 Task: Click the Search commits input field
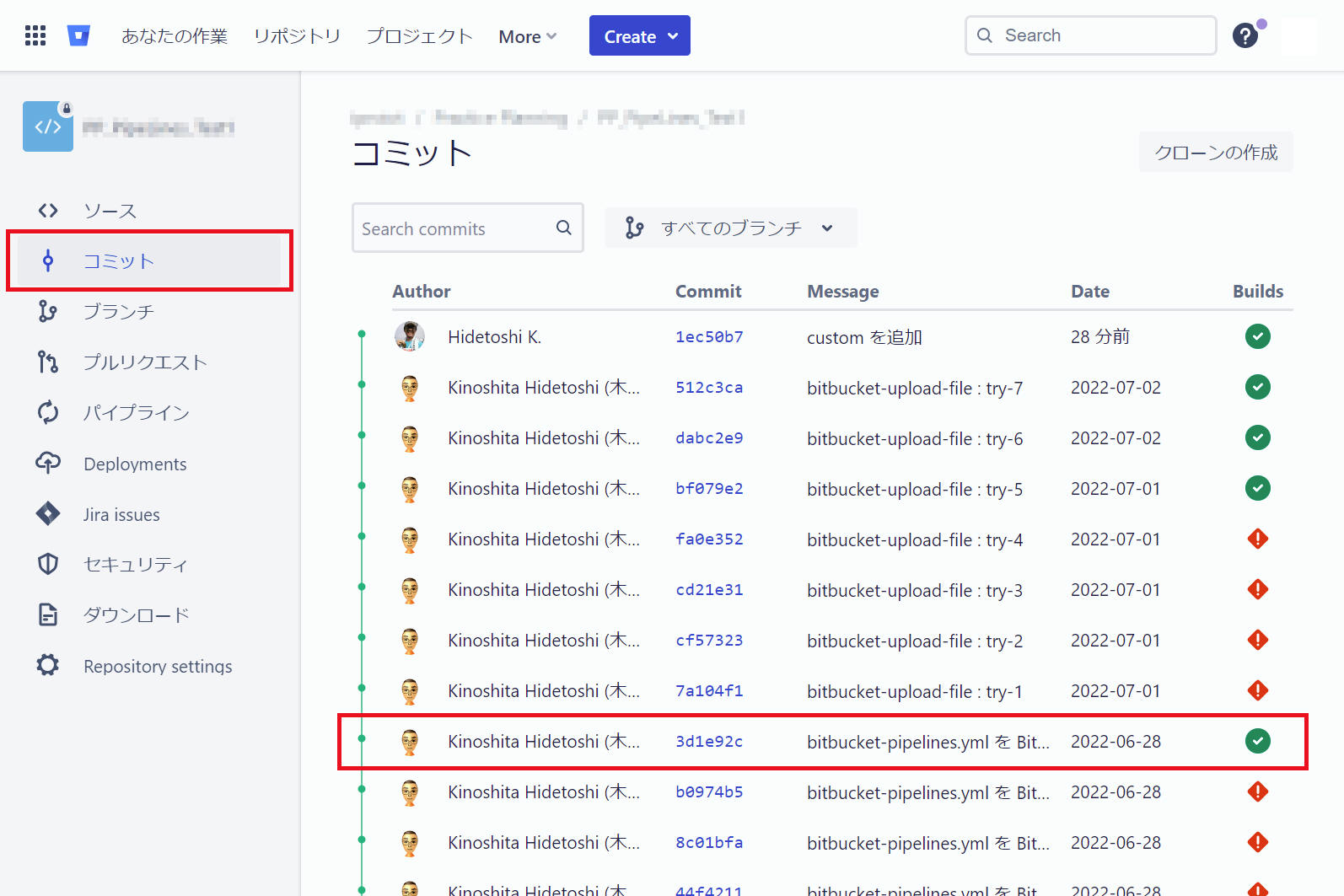pos(451,228)
